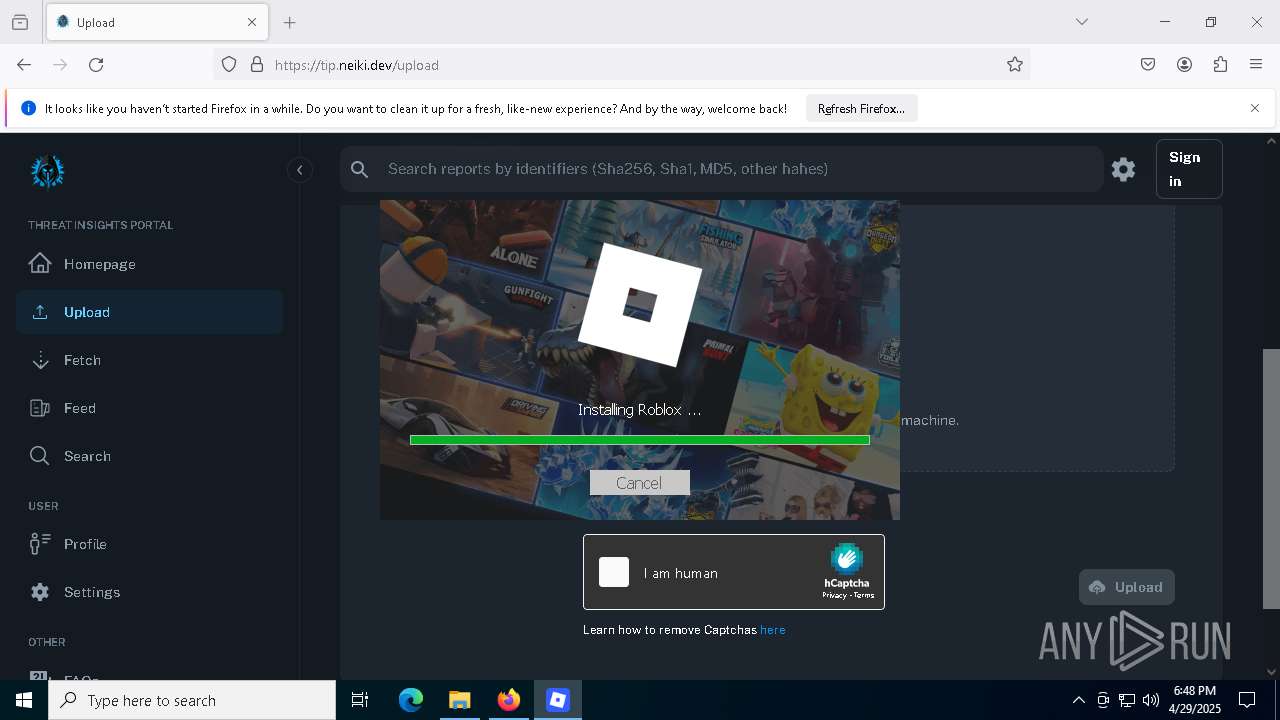This screenshot has height=720, width=1280.
Task: Open Task View on the taskbar
Action: tap(360, 700)
